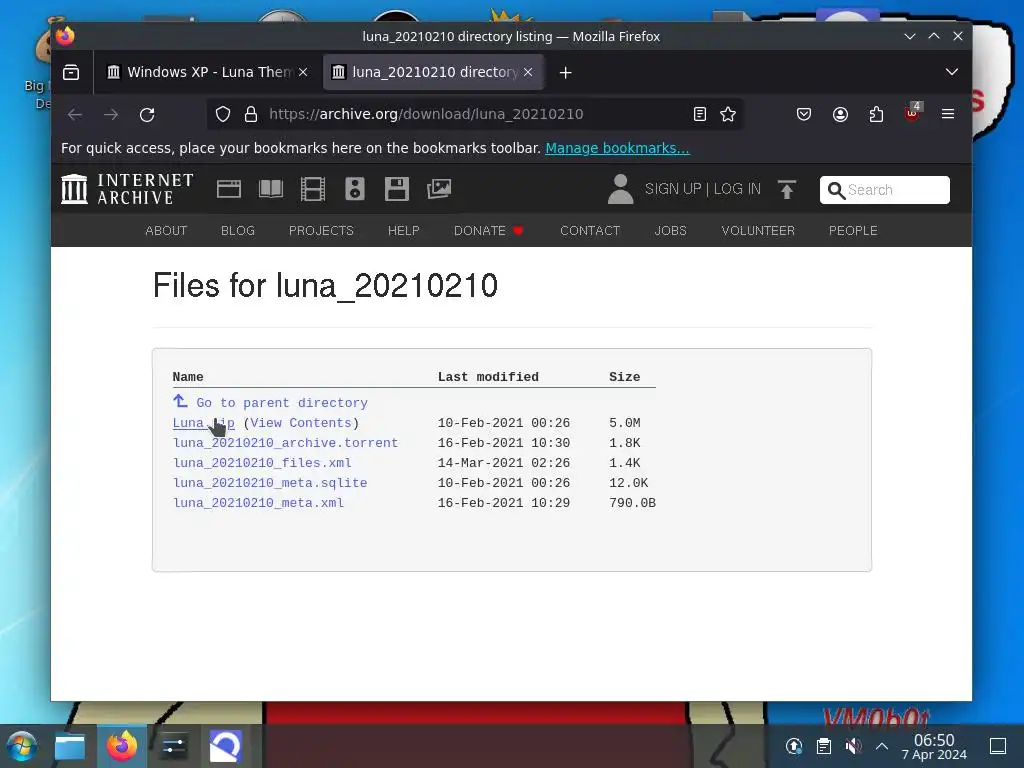
Task: Open Texts book icon
Action: pos(271,189)
